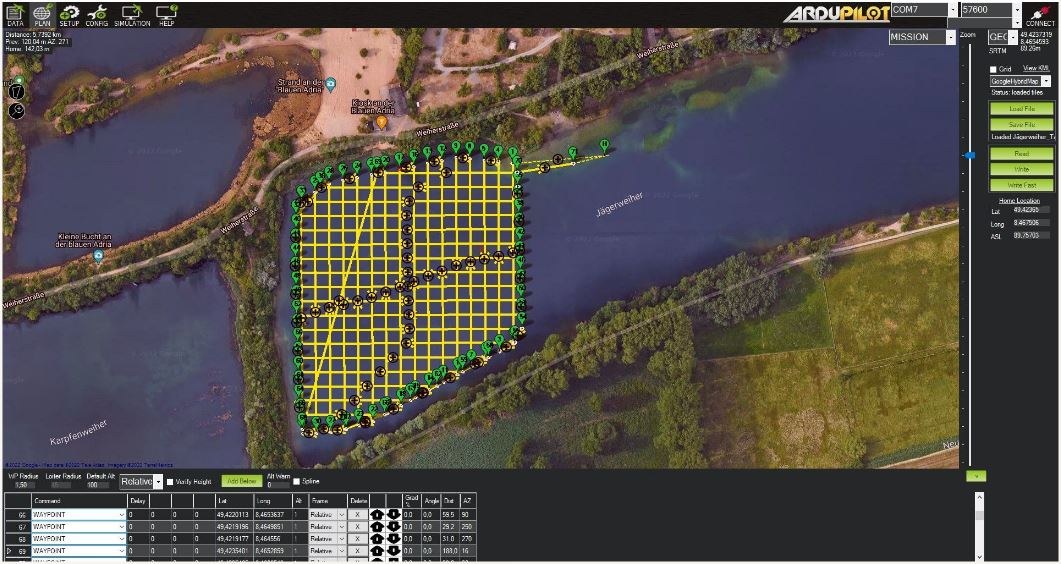Move waypoint 66 up with arrow icon
This screenshot has height=564, width=1061.
click(x=377, y=515)
